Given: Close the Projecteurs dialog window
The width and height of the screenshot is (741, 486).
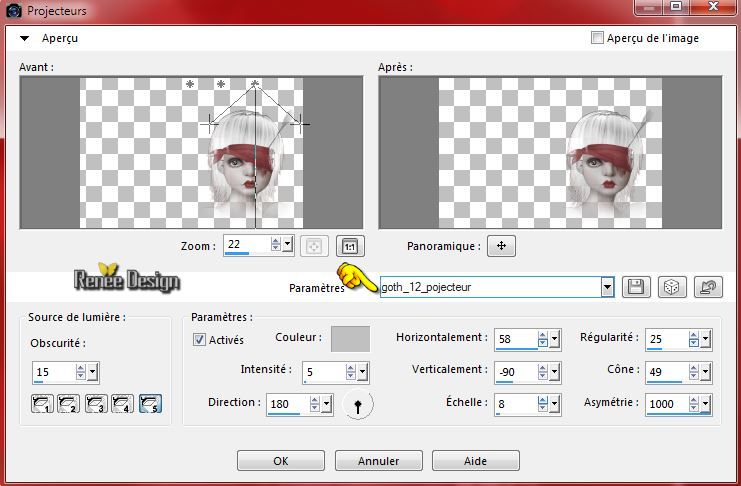Looking at the screenshot, I should click(714, 6).
